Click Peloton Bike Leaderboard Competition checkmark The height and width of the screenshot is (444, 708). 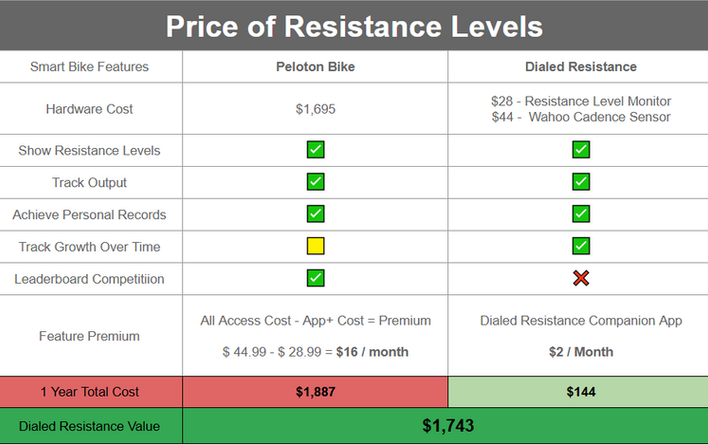tap(315, 278)
